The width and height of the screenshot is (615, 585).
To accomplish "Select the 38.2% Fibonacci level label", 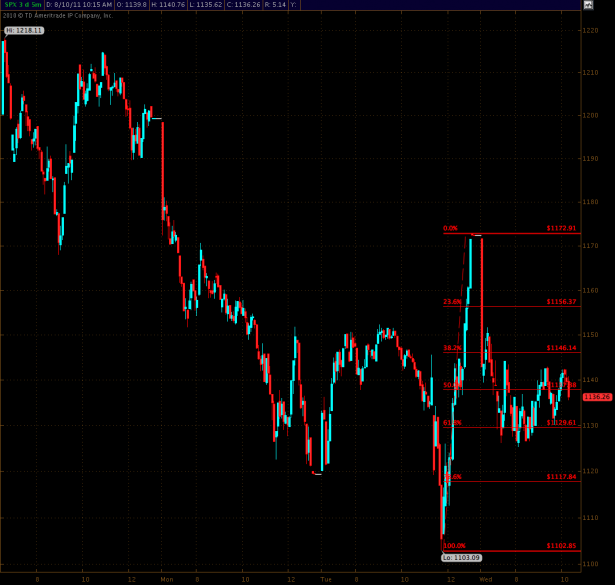I will 452,348.
